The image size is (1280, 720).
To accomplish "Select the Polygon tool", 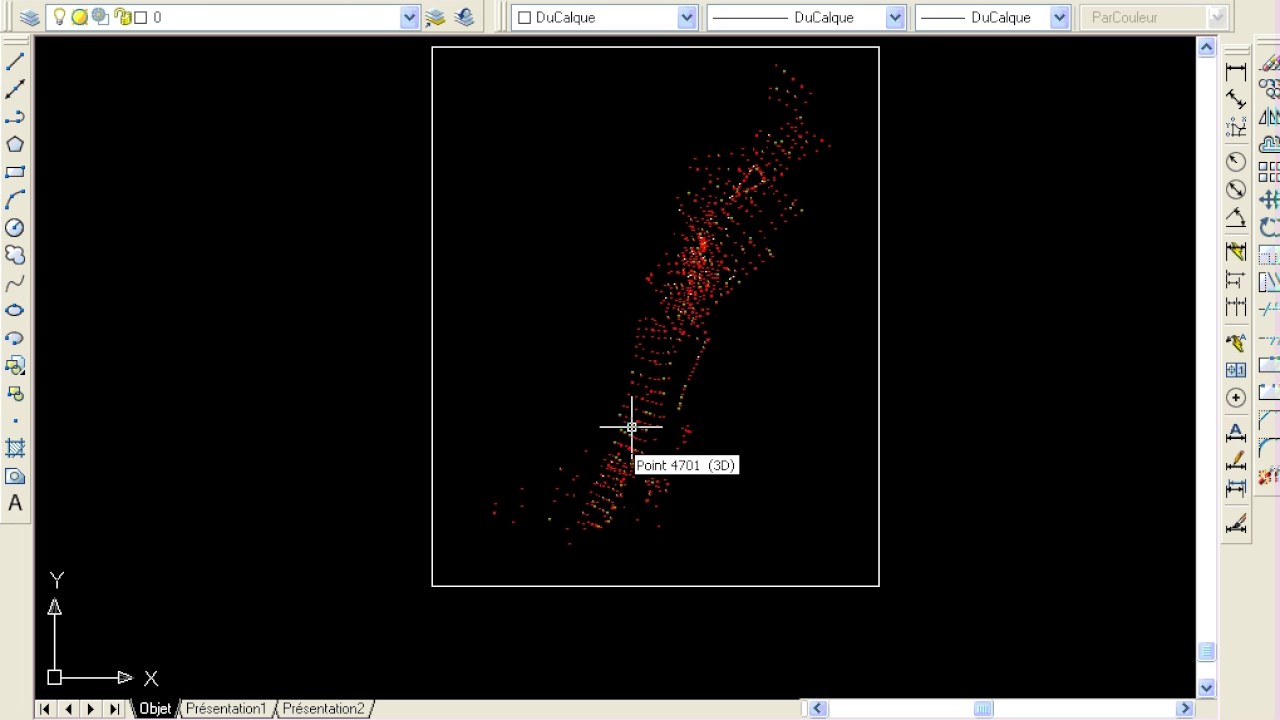I will coord(15,144).
